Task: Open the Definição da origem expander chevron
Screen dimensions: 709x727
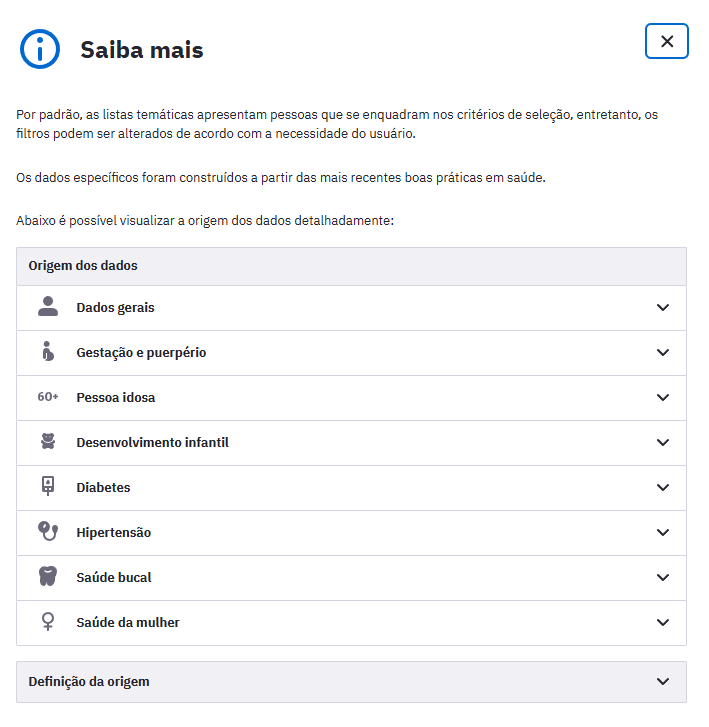Action: pos(662,682)
